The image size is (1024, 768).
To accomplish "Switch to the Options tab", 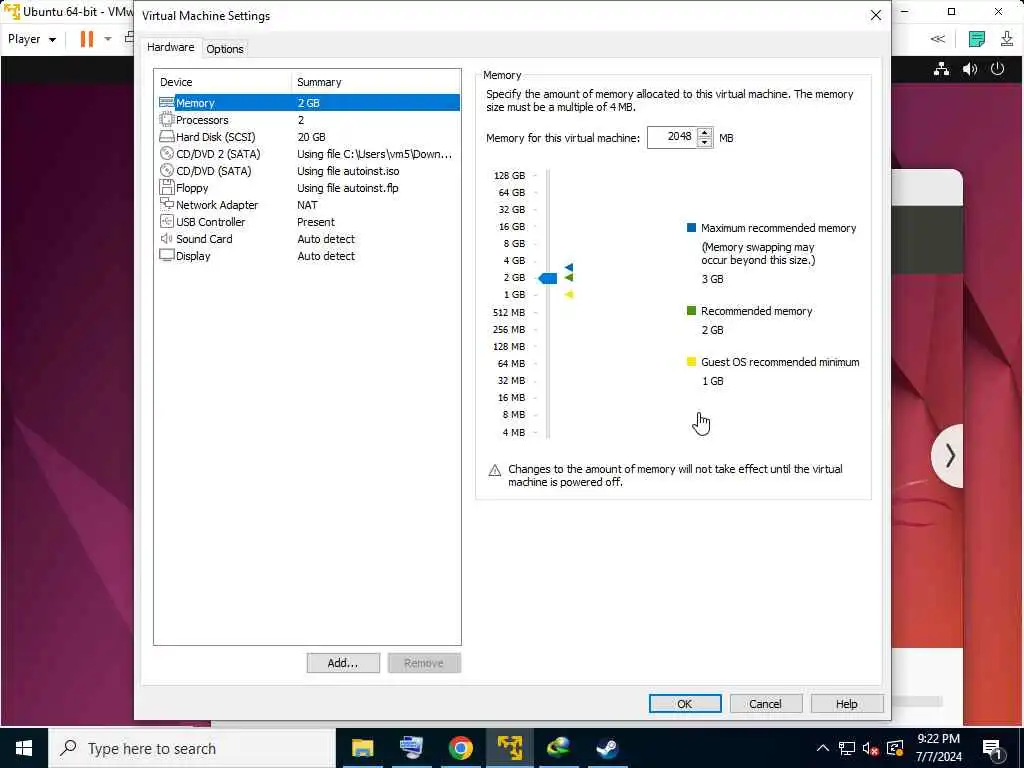I will click(x=225, y=49).
